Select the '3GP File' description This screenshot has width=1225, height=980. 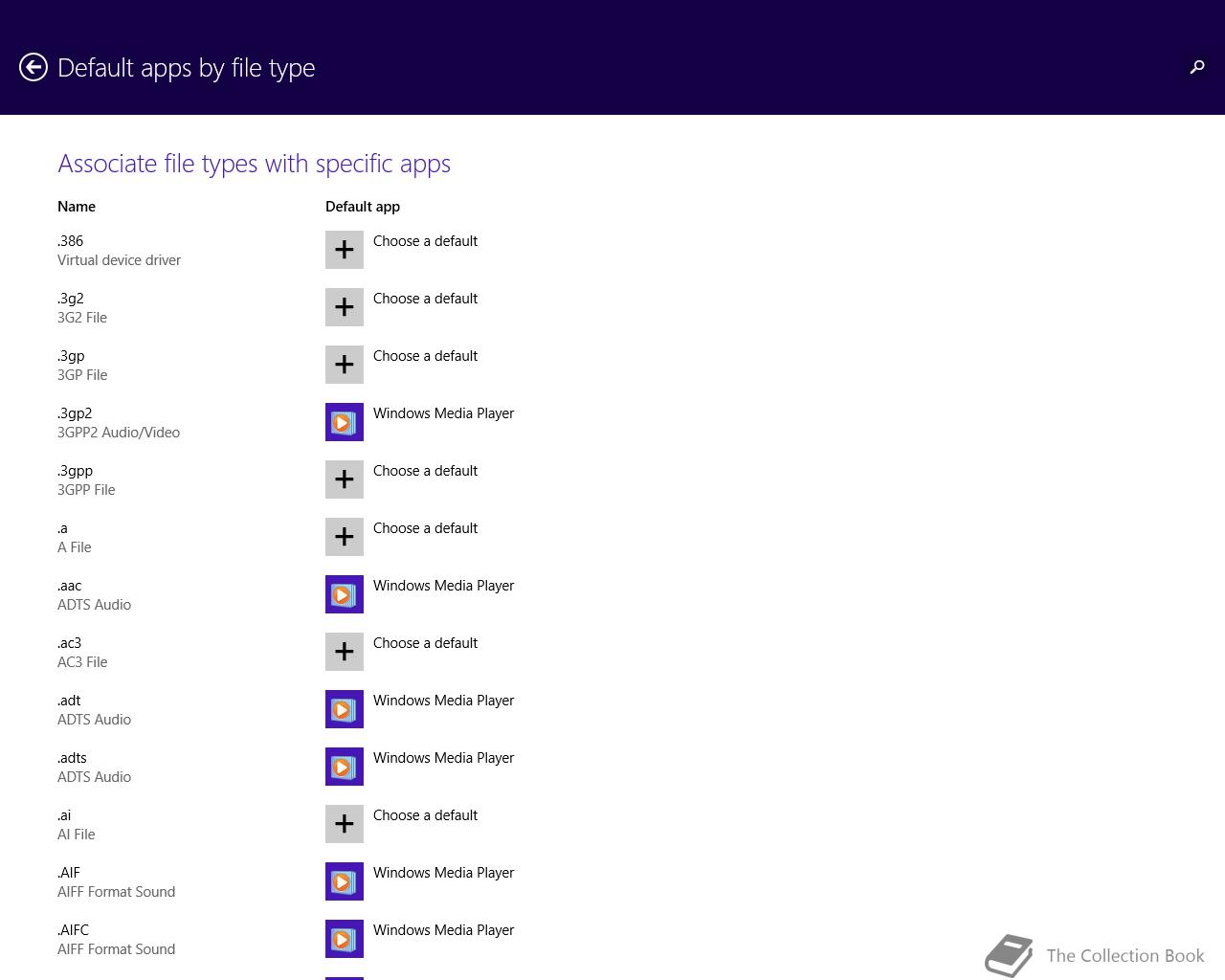tap(82, 375)
